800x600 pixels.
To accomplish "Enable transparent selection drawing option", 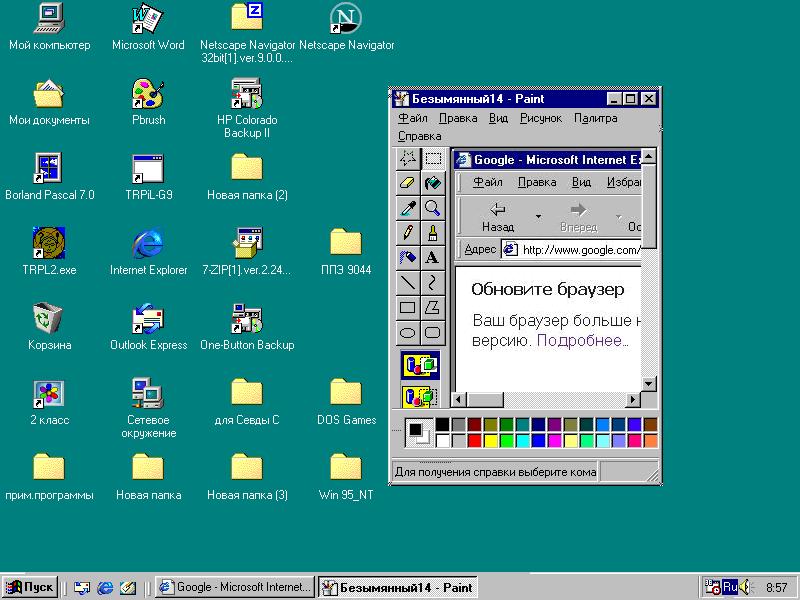I will [x=421, y=396].
